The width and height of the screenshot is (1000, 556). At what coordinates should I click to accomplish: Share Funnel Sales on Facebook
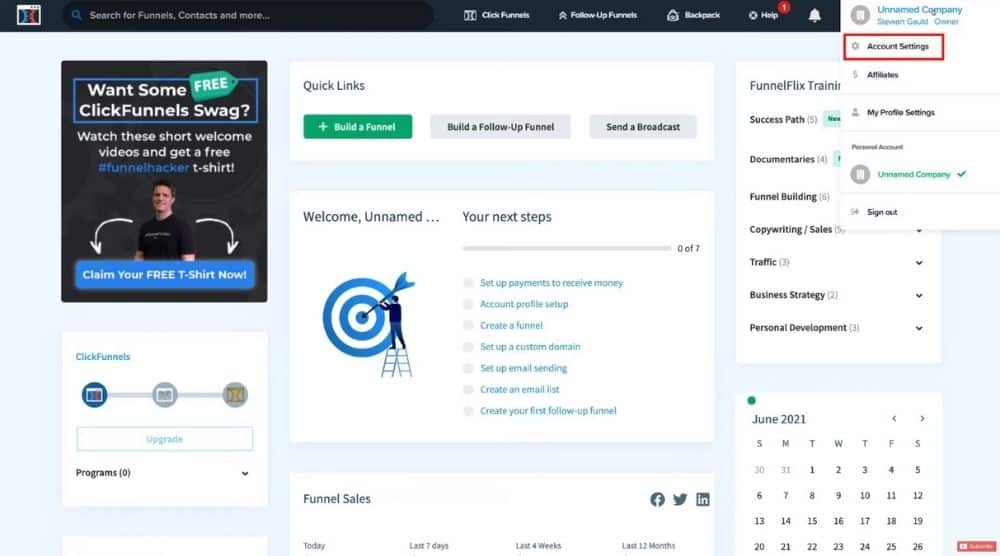[x=658, y=499]
